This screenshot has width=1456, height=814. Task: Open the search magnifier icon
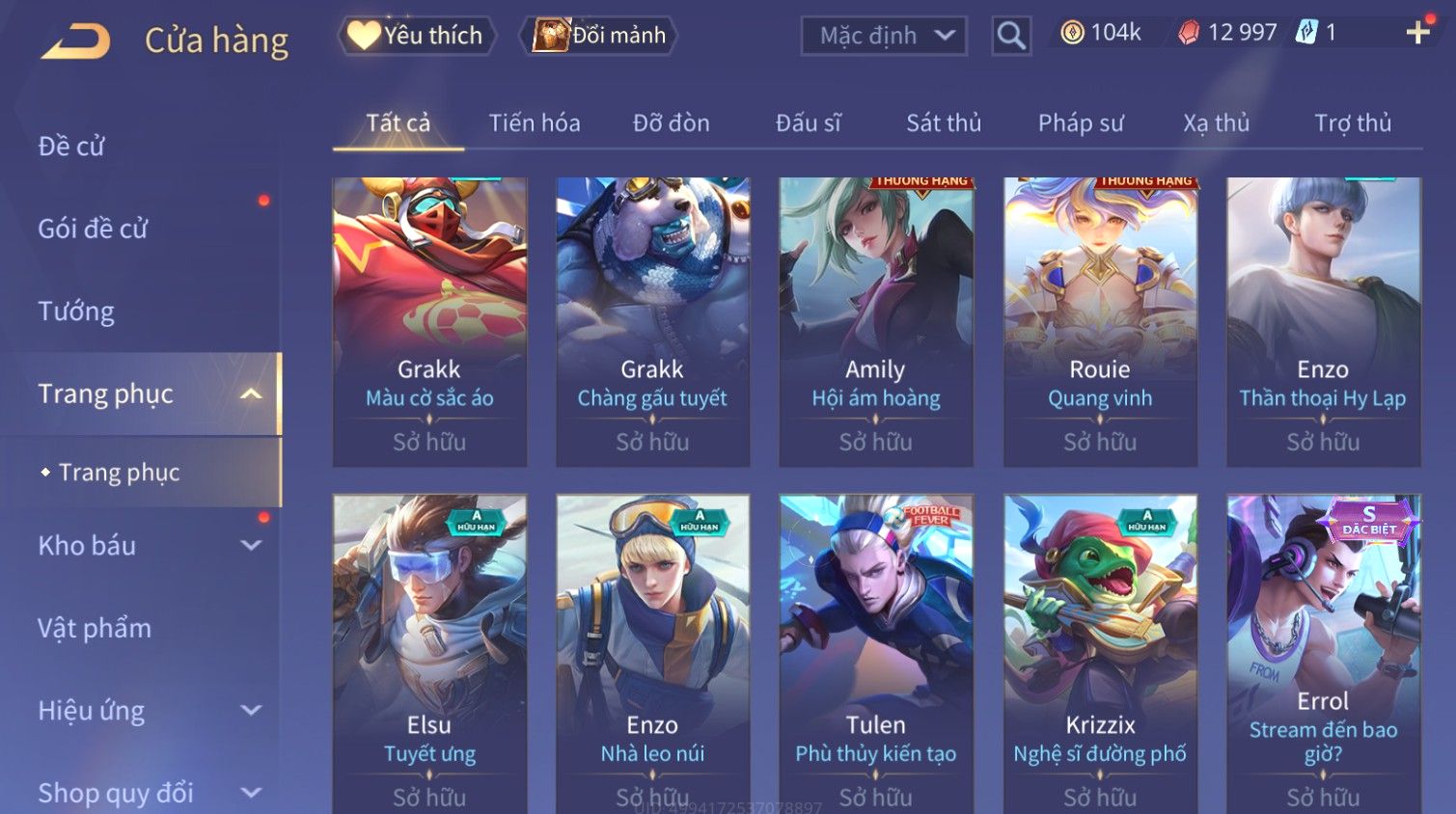point(1011,36)
